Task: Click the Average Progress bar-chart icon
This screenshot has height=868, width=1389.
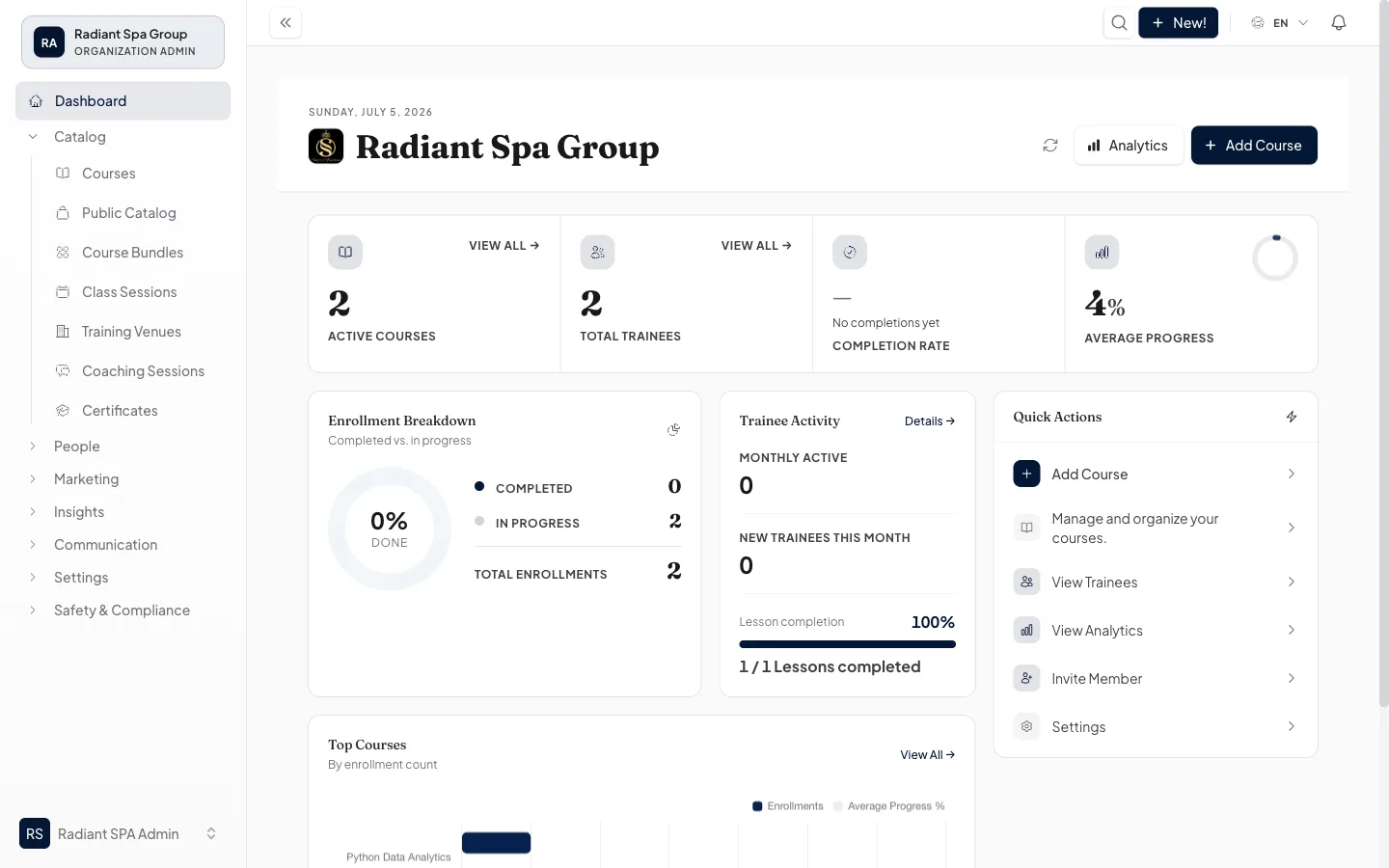Action: pyautogui.click(x=1102, y=252)
